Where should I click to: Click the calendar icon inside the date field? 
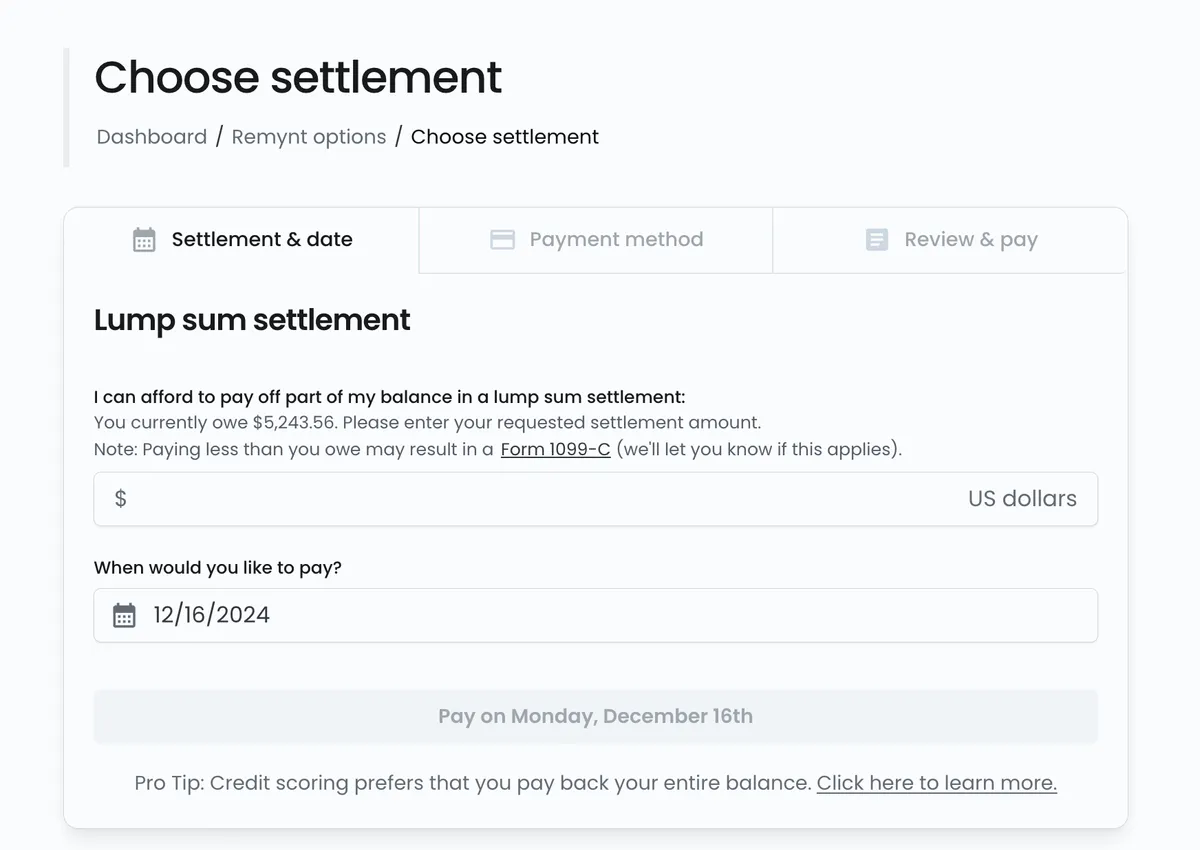pyautogui.click(x=124, y=615)
